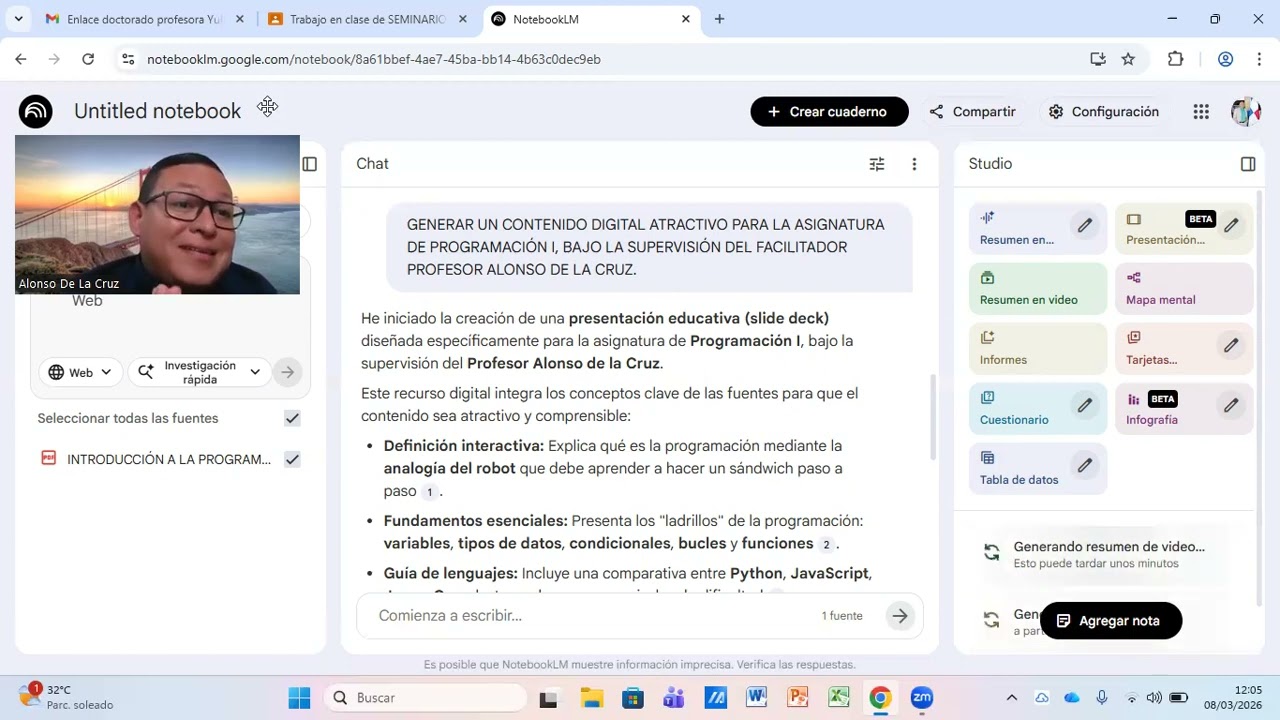Open Excel from the taskbar

838,698
